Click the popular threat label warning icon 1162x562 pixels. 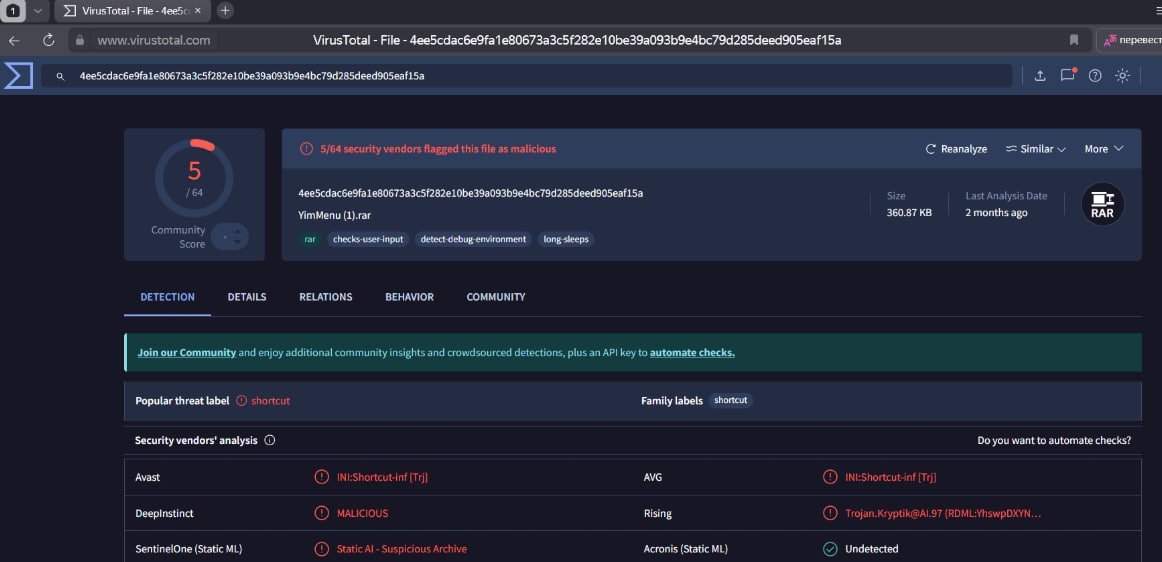[242, 400]
